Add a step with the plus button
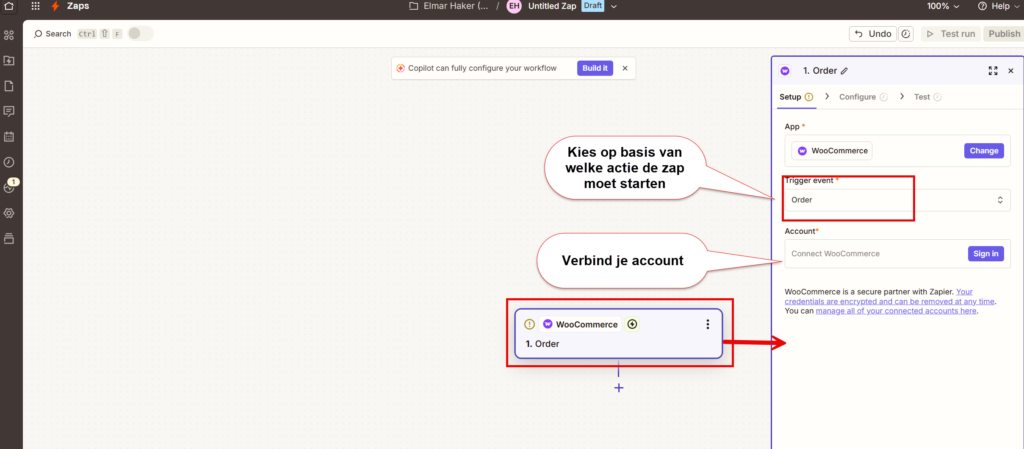This screenshot has width=1024, height=449. [x=619, y=388]
